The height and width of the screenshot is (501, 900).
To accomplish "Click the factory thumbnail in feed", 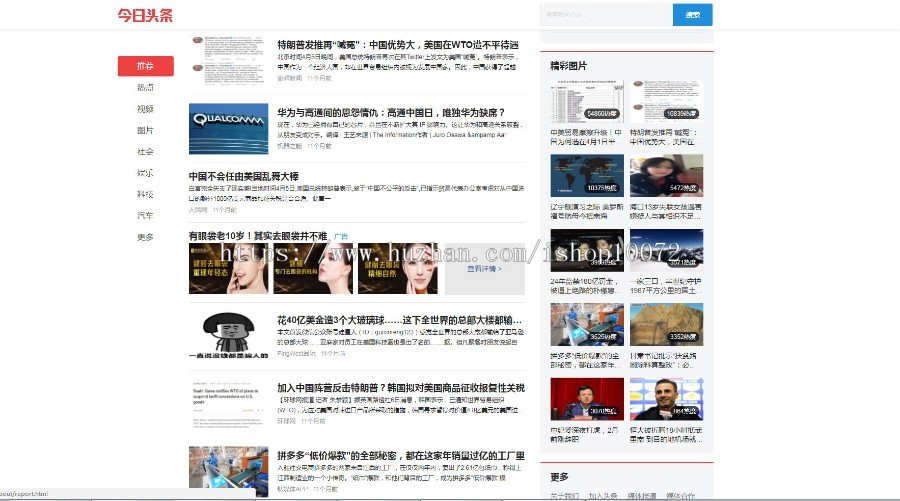I will 228,471.
